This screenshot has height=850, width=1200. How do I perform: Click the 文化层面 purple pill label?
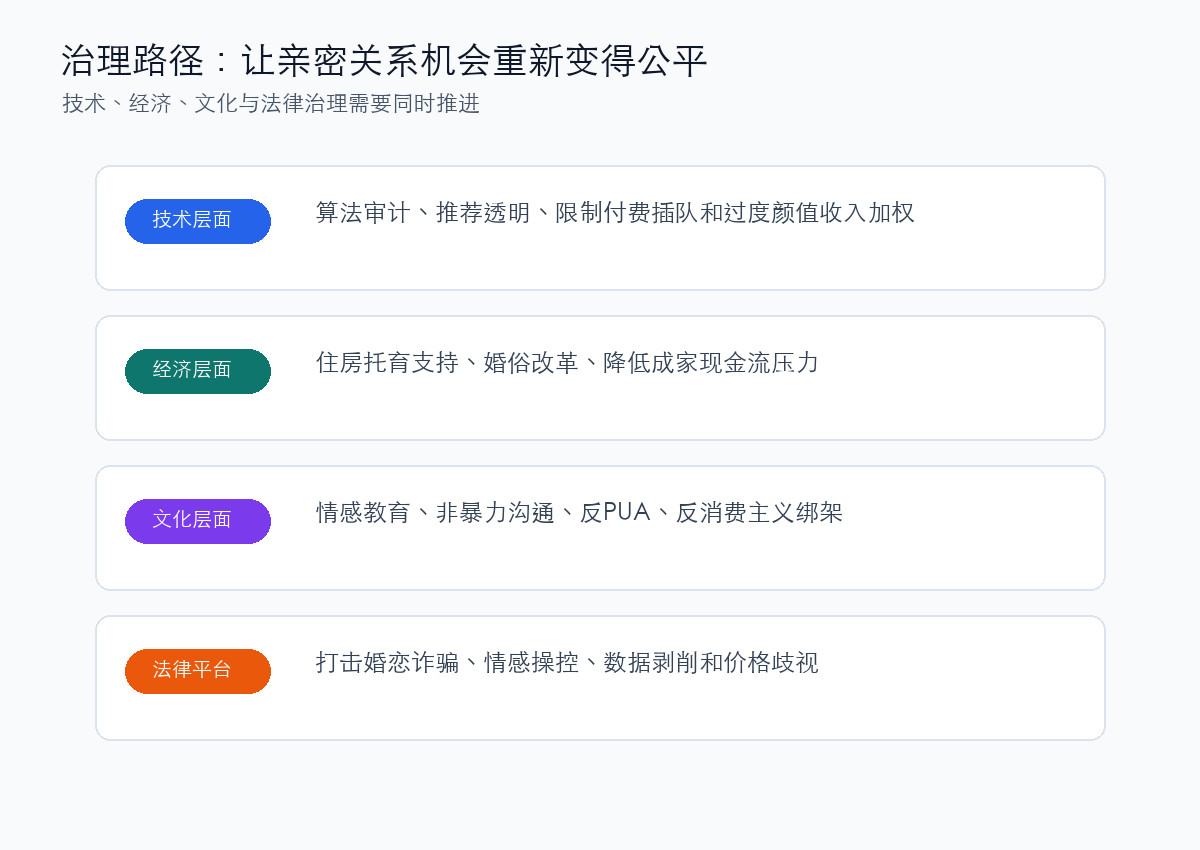(x=198, y=521)
